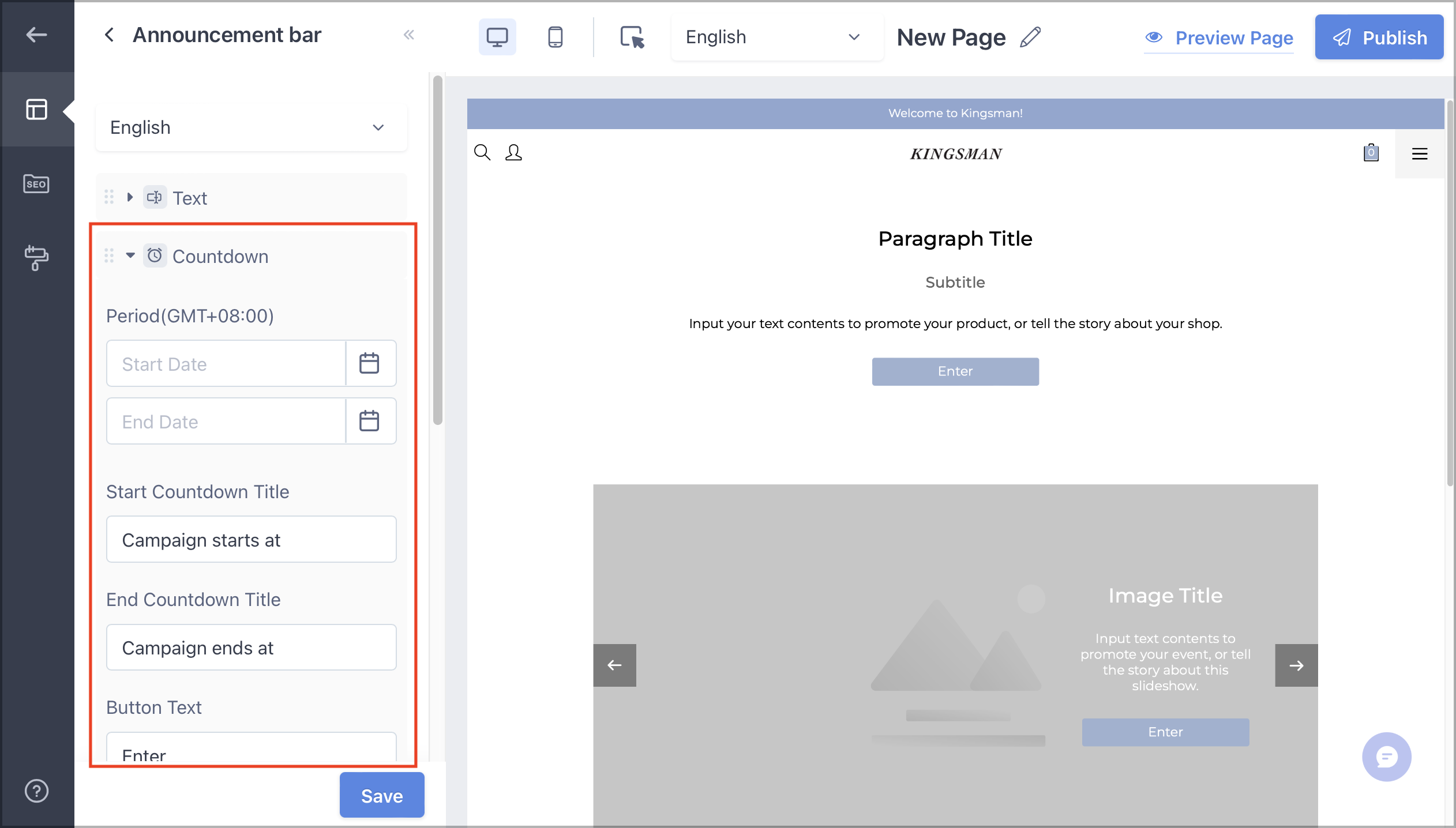Screen dimensions: 1456x828
Task: Switch to mobile preview mode
Action: (x=555, y=37)
